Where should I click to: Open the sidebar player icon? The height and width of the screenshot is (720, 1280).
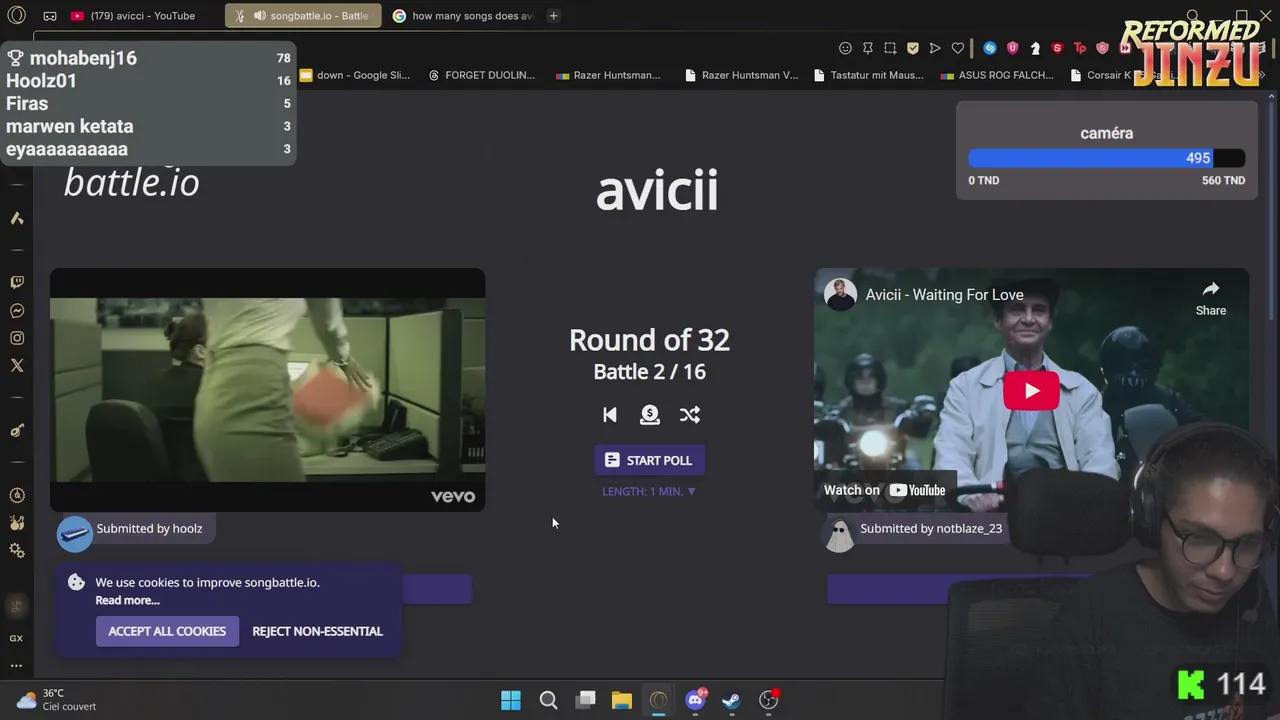pyautogui.click(x=16, y=430)
